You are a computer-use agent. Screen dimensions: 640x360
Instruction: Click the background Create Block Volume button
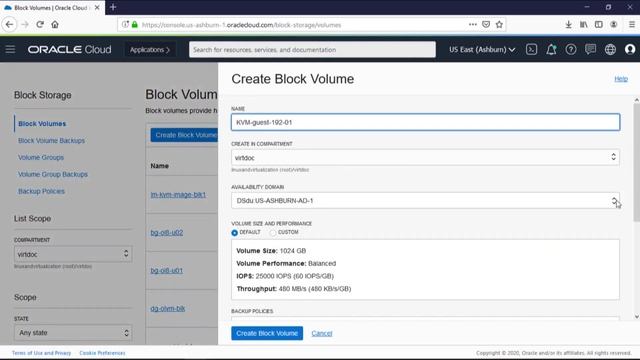(184, 135)
